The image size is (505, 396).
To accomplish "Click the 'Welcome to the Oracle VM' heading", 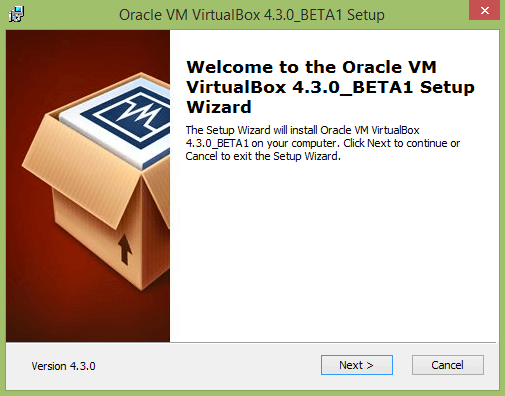I will coord(311,67).
